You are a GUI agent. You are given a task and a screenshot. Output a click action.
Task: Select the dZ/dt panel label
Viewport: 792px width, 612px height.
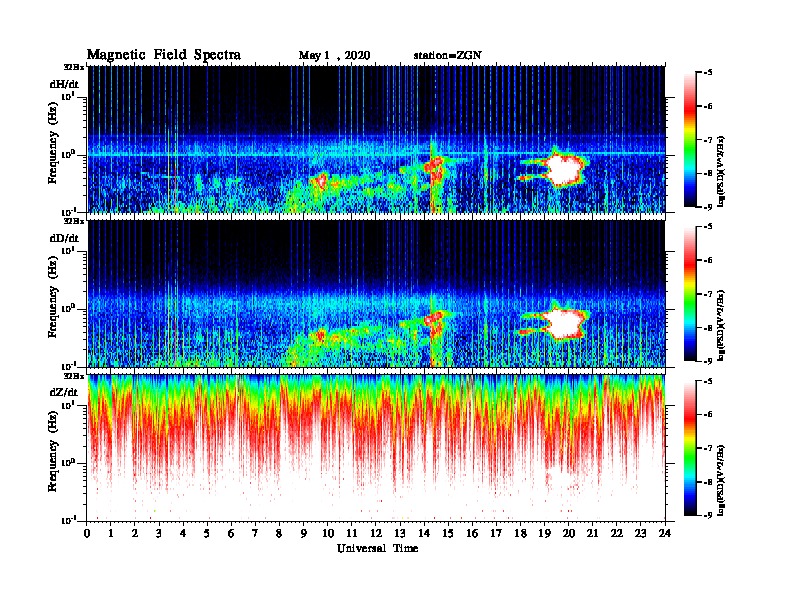(64, 392)
